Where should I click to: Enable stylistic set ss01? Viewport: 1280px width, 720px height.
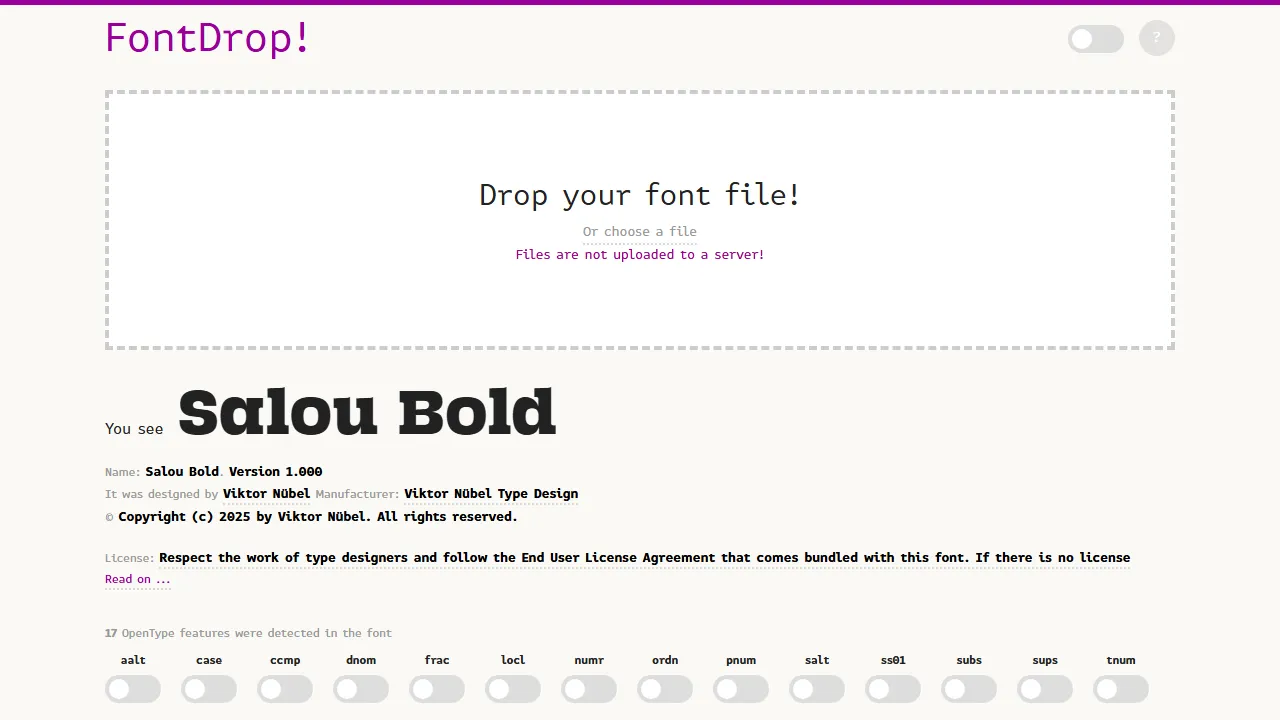tap(893, 689)
